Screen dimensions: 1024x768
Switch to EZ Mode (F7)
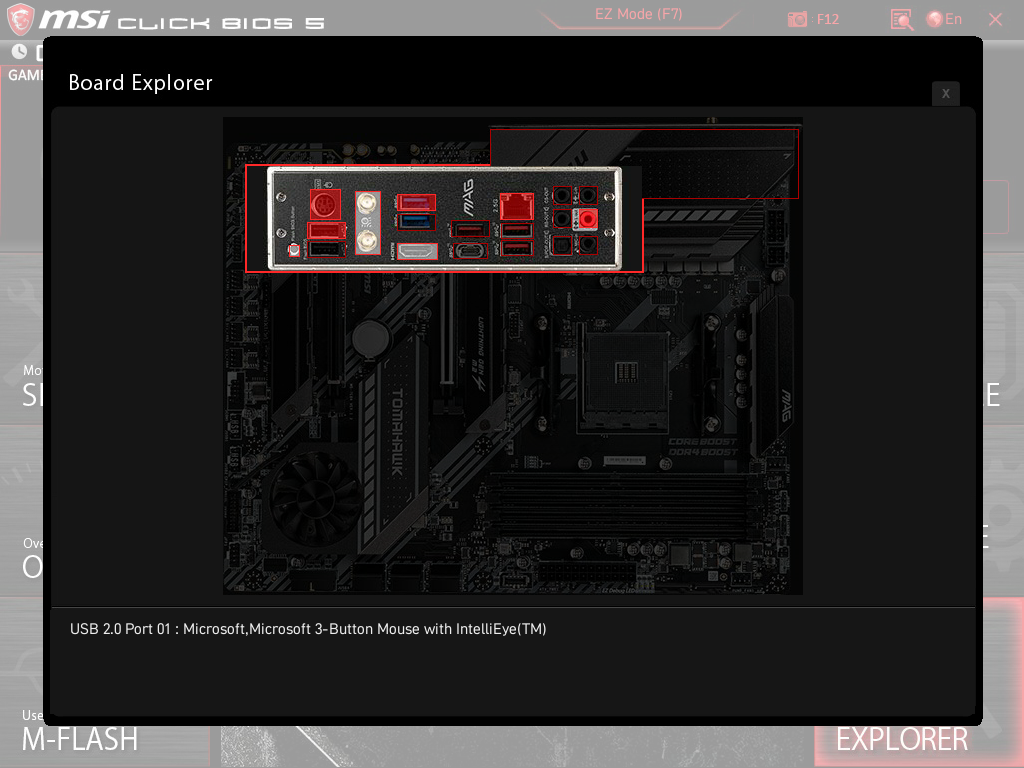click(638, 14)
